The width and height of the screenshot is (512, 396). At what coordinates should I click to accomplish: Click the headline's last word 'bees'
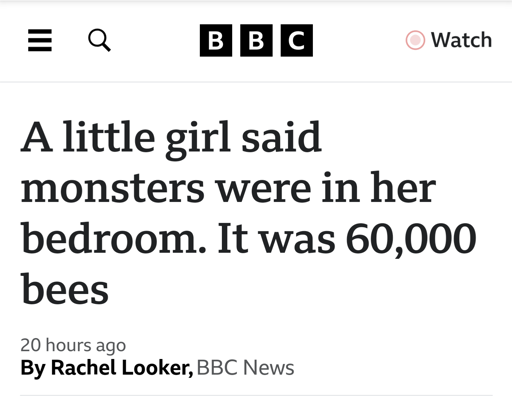[x=65, y=288]
